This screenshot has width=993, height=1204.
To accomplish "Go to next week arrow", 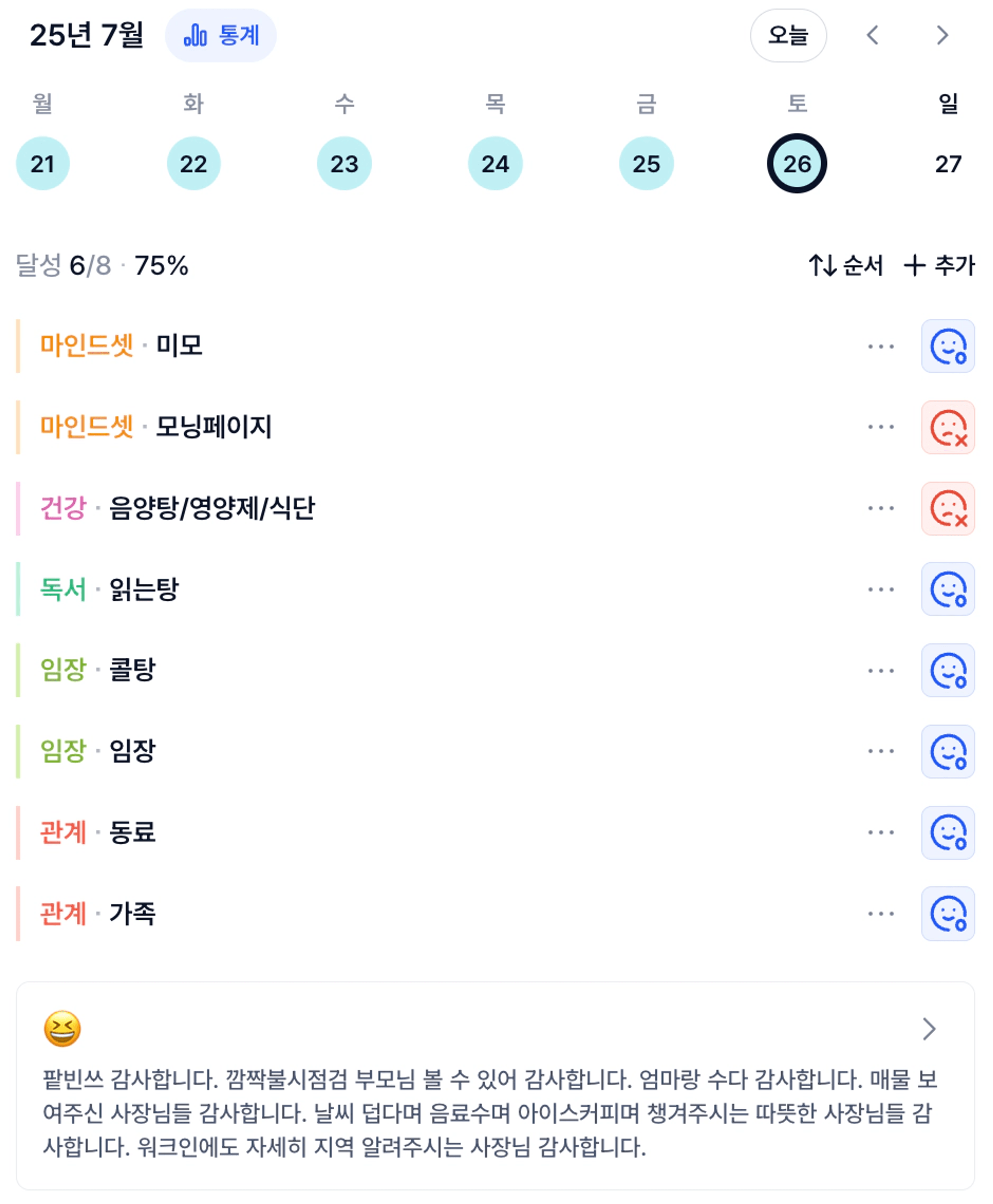I will tap(942, 35).
